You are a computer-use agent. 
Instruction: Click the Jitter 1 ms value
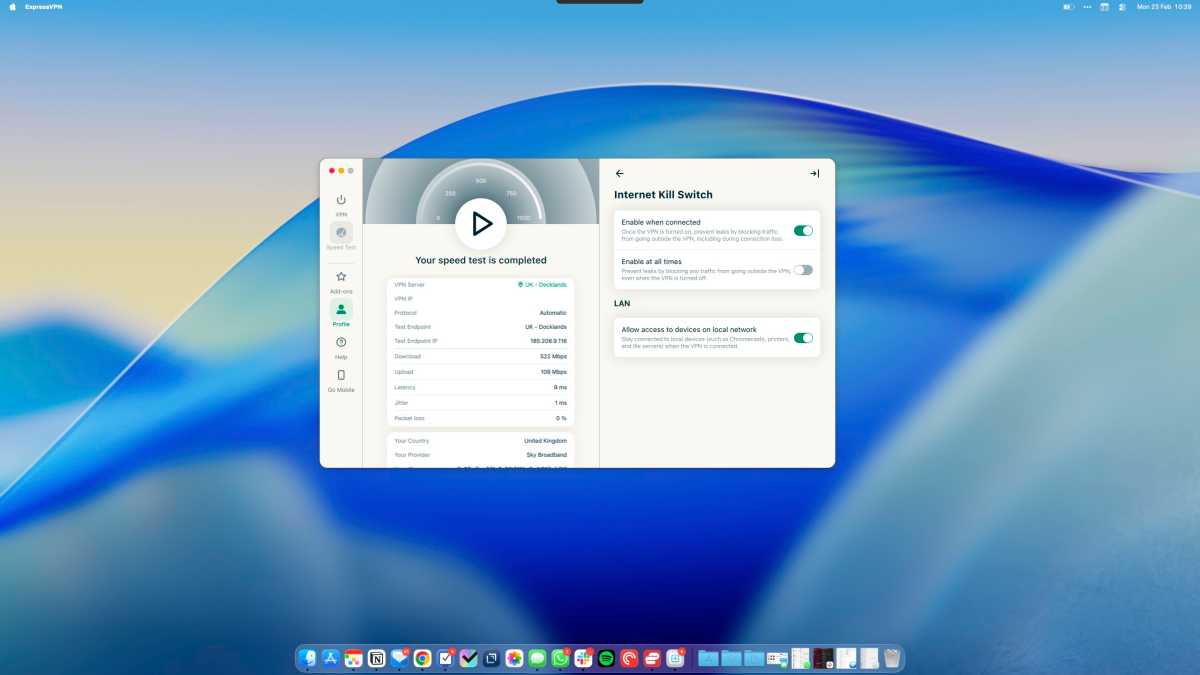tap(560, 403)
